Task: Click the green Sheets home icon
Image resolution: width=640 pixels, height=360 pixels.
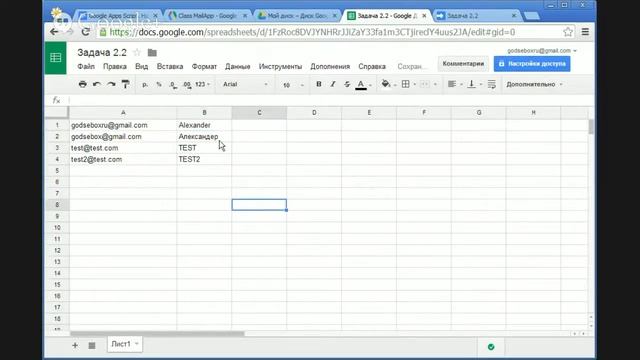Action: tap(56, 58)
